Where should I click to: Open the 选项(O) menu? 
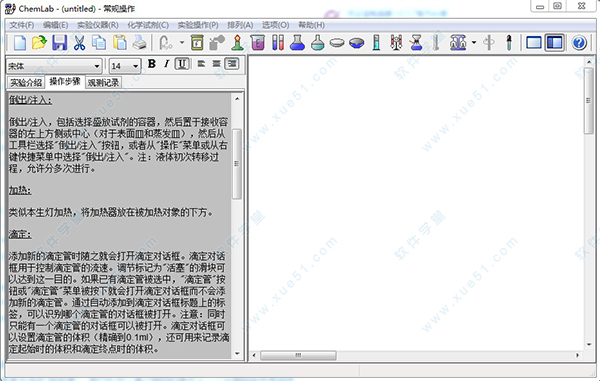tap(276, 25)
